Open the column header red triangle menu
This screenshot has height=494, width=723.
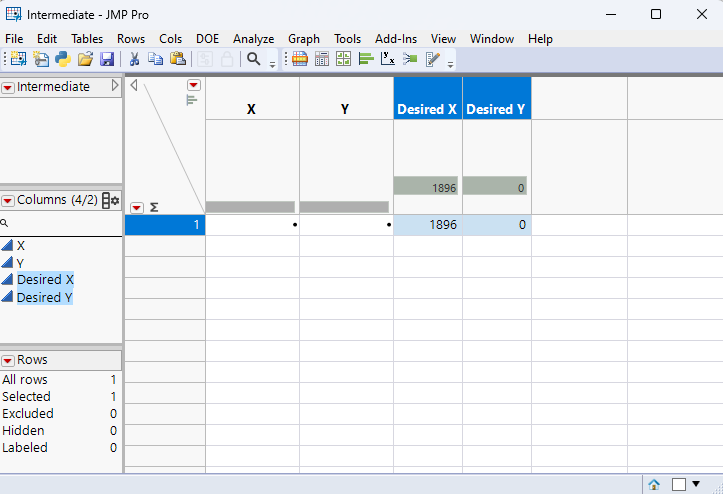(194, 85)
